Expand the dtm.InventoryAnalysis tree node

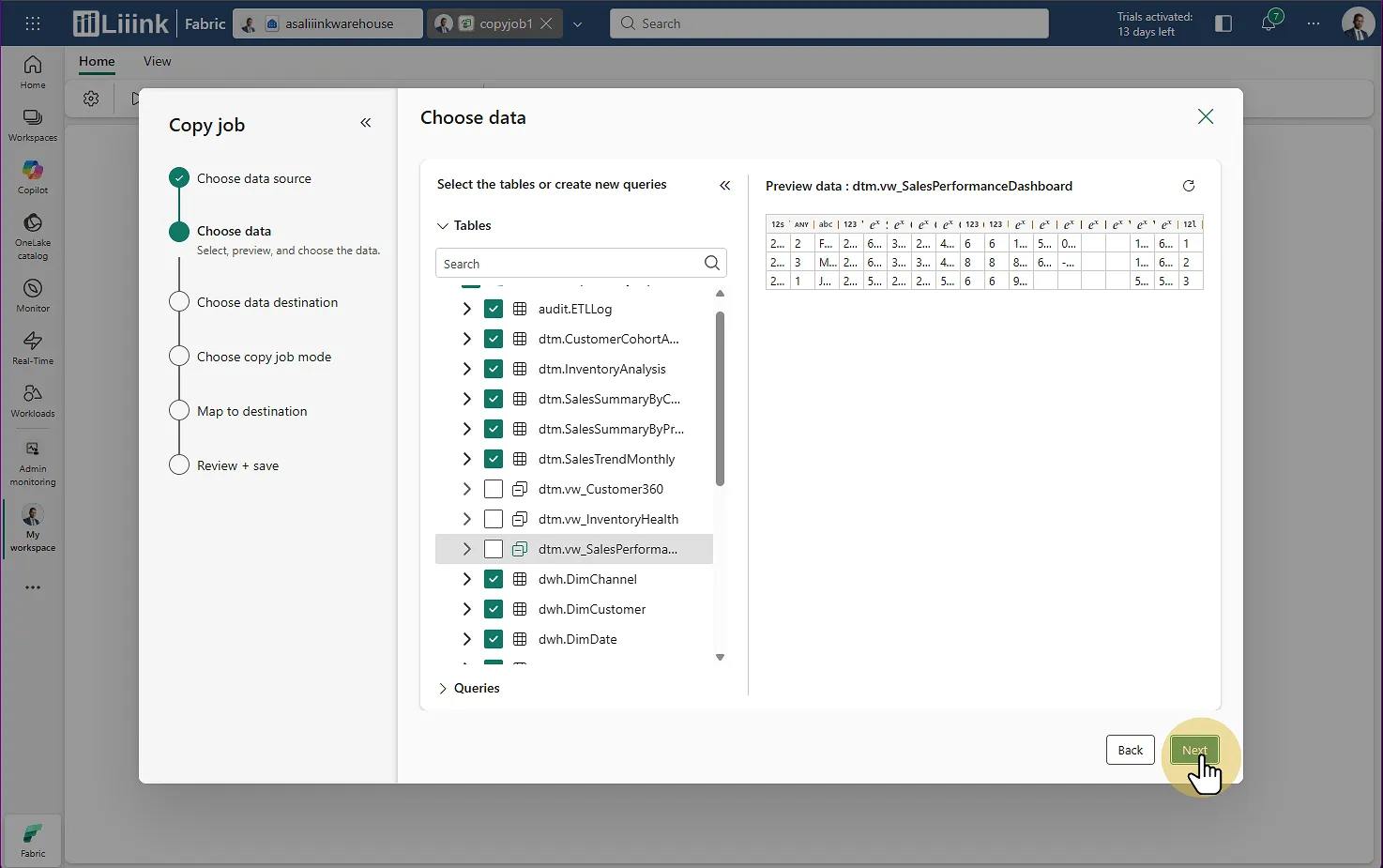coord(466,369)
